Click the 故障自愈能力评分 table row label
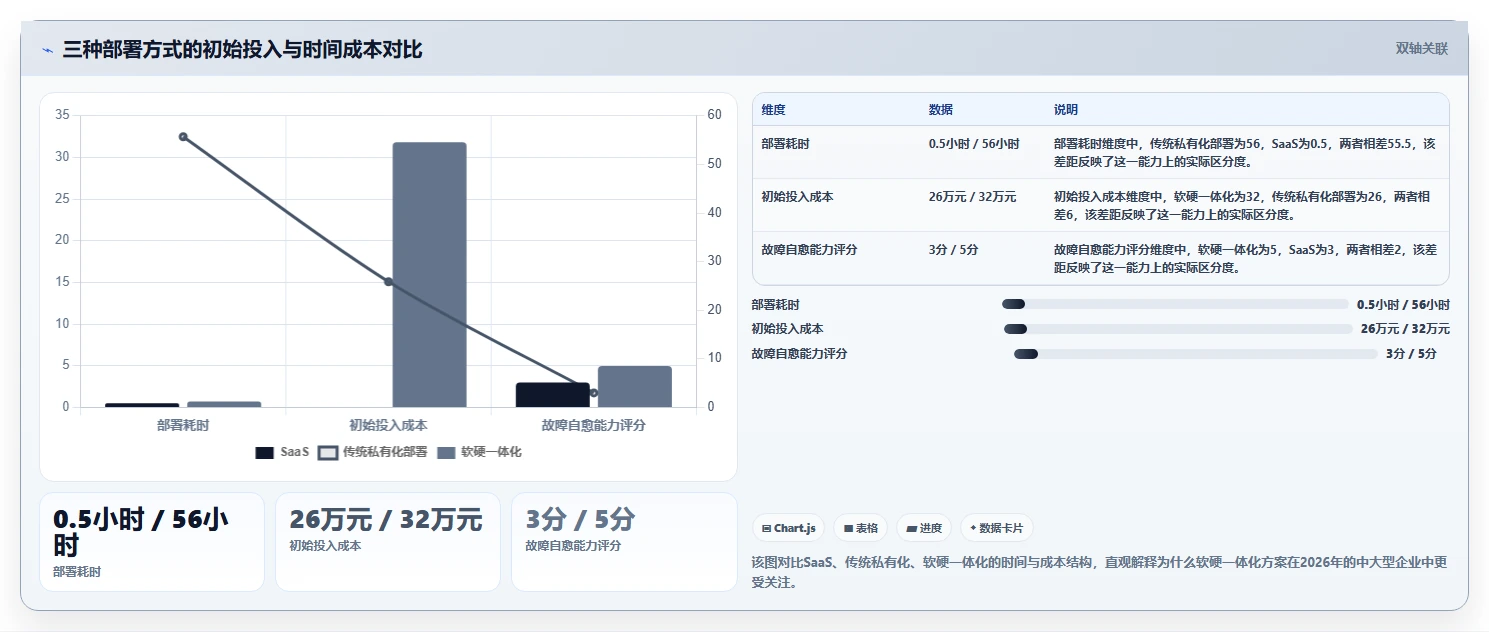The image size is (1489, 632). 809,250
